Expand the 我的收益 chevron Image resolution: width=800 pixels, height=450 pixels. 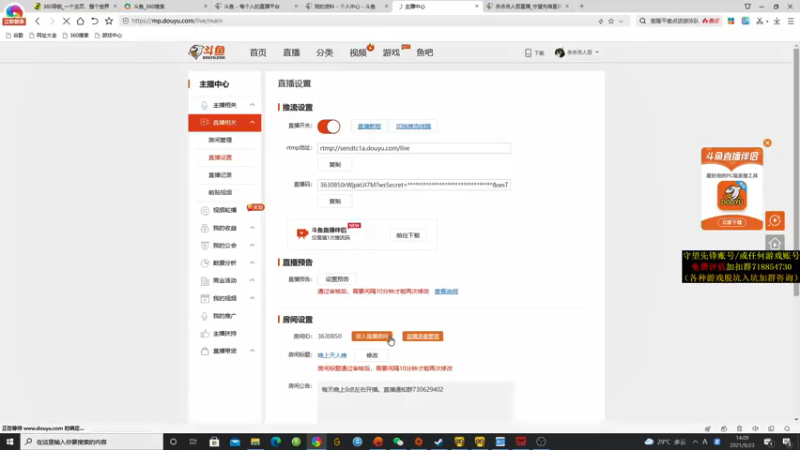point(252,228)
